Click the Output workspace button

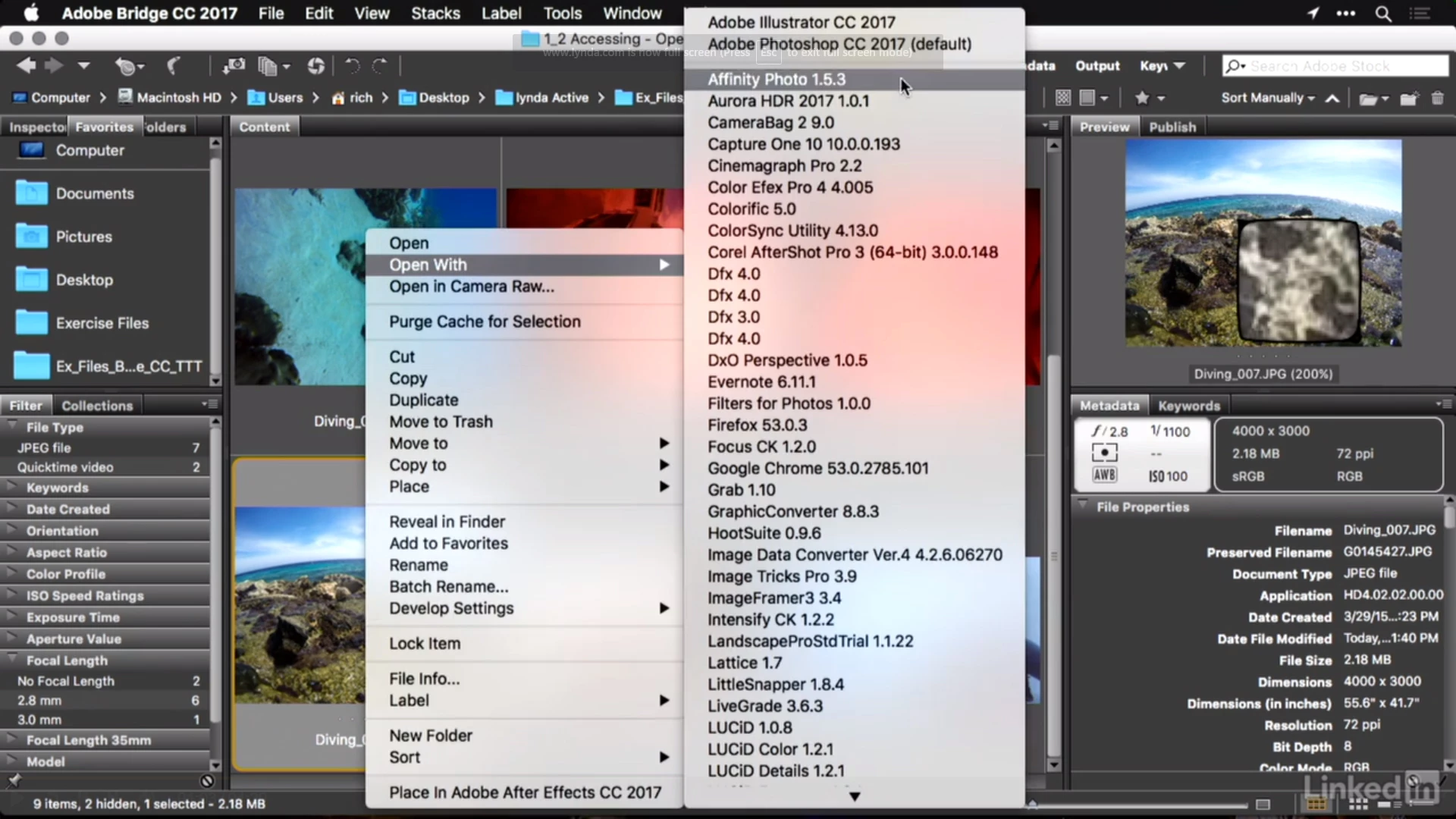click(x=1097, y=66)
